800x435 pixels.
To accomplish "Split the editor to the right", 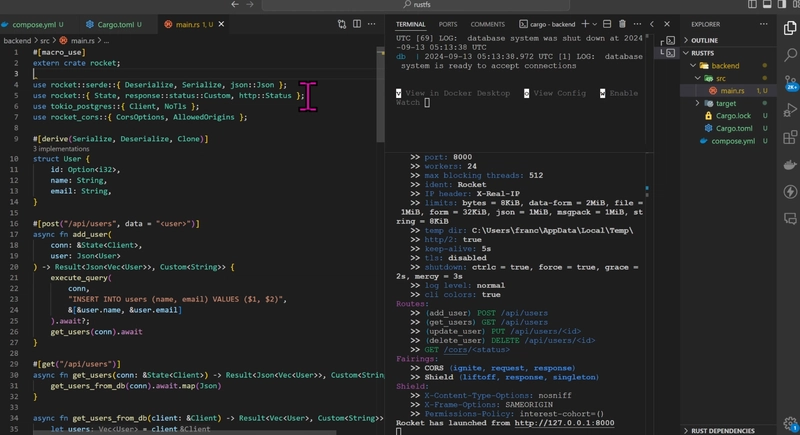I will coord(357,24).
